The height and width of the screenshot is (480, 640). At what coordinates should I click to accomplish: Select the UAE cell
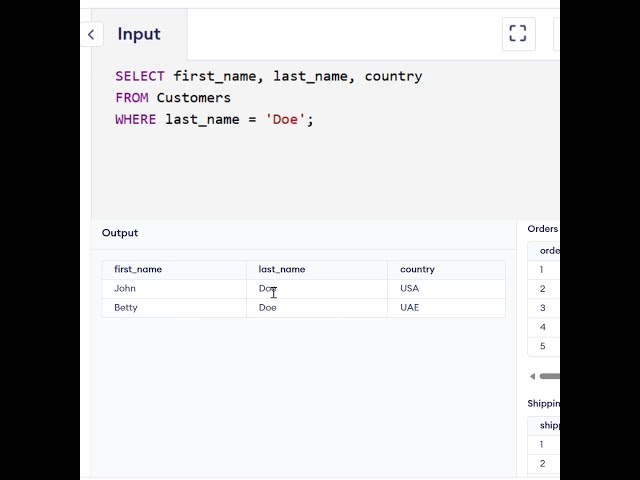(x=447, y=308)
